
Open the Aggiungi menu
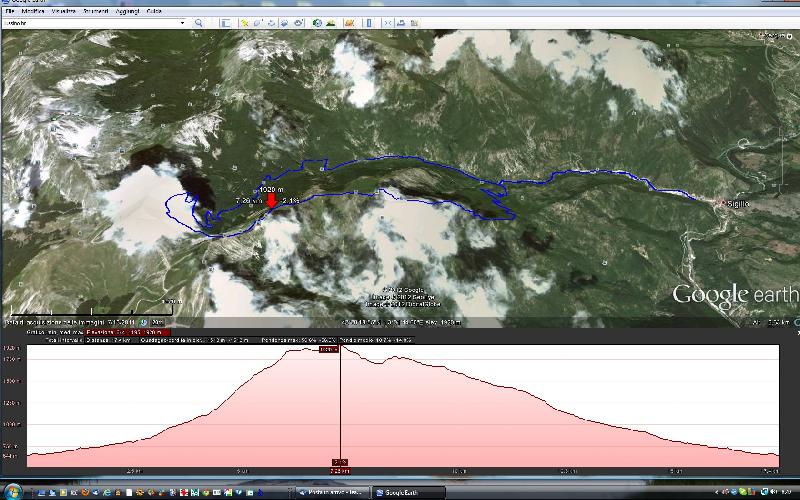click(x=128, y=11)
